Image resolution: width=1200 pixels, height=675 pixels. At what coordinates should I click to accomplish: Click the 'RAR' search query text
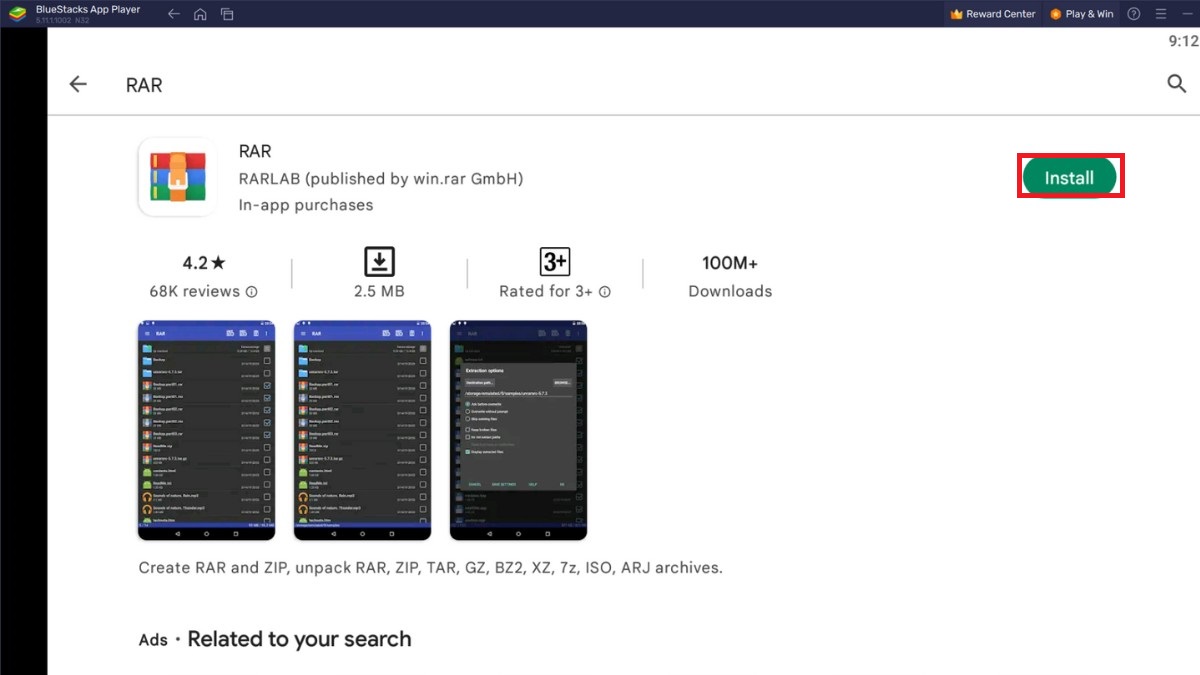pos(144,86)
